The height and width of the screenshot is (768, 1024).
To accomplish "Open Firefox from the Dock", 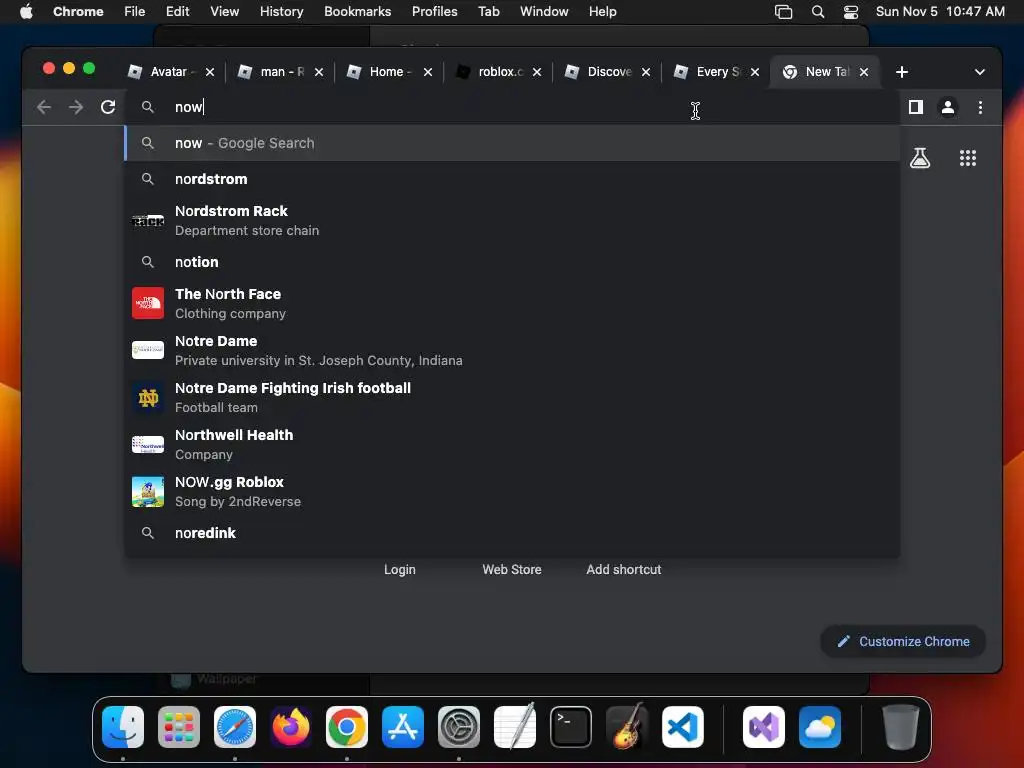I will tap(291, 727).
